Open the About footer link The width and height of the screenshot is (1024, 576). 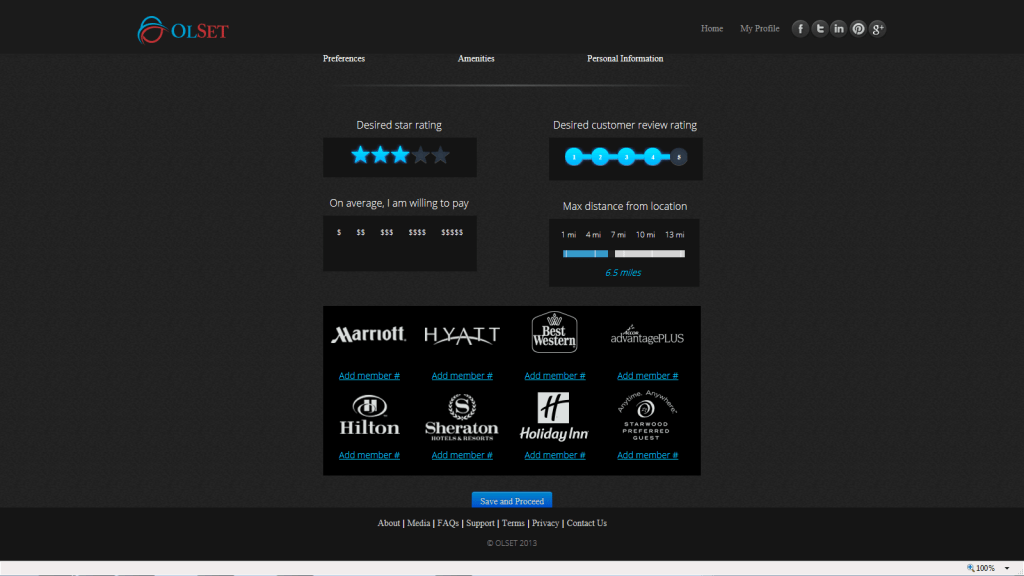tap(389, 523)
